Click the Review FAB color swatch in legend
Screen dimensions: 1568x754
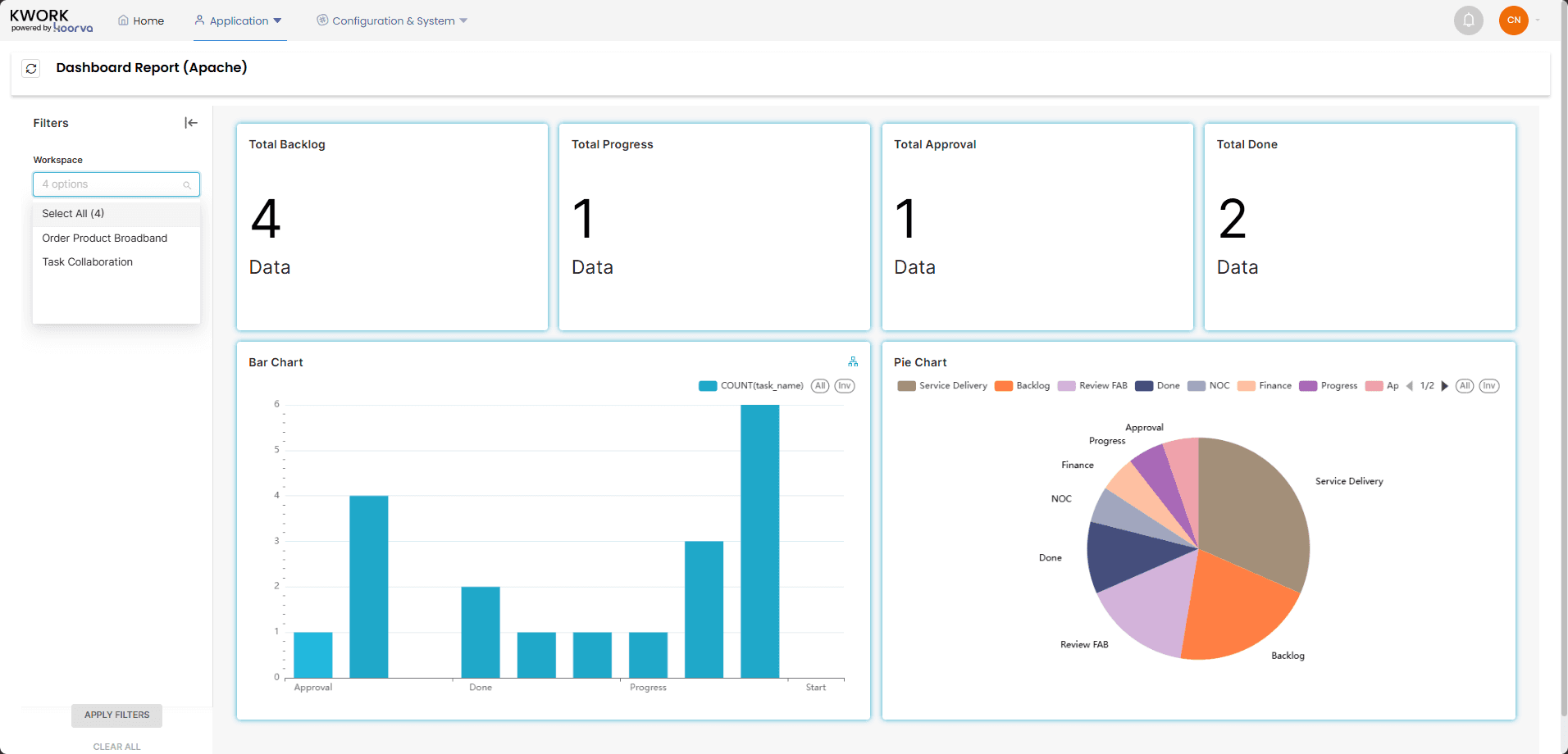[x=1066, y=386]
